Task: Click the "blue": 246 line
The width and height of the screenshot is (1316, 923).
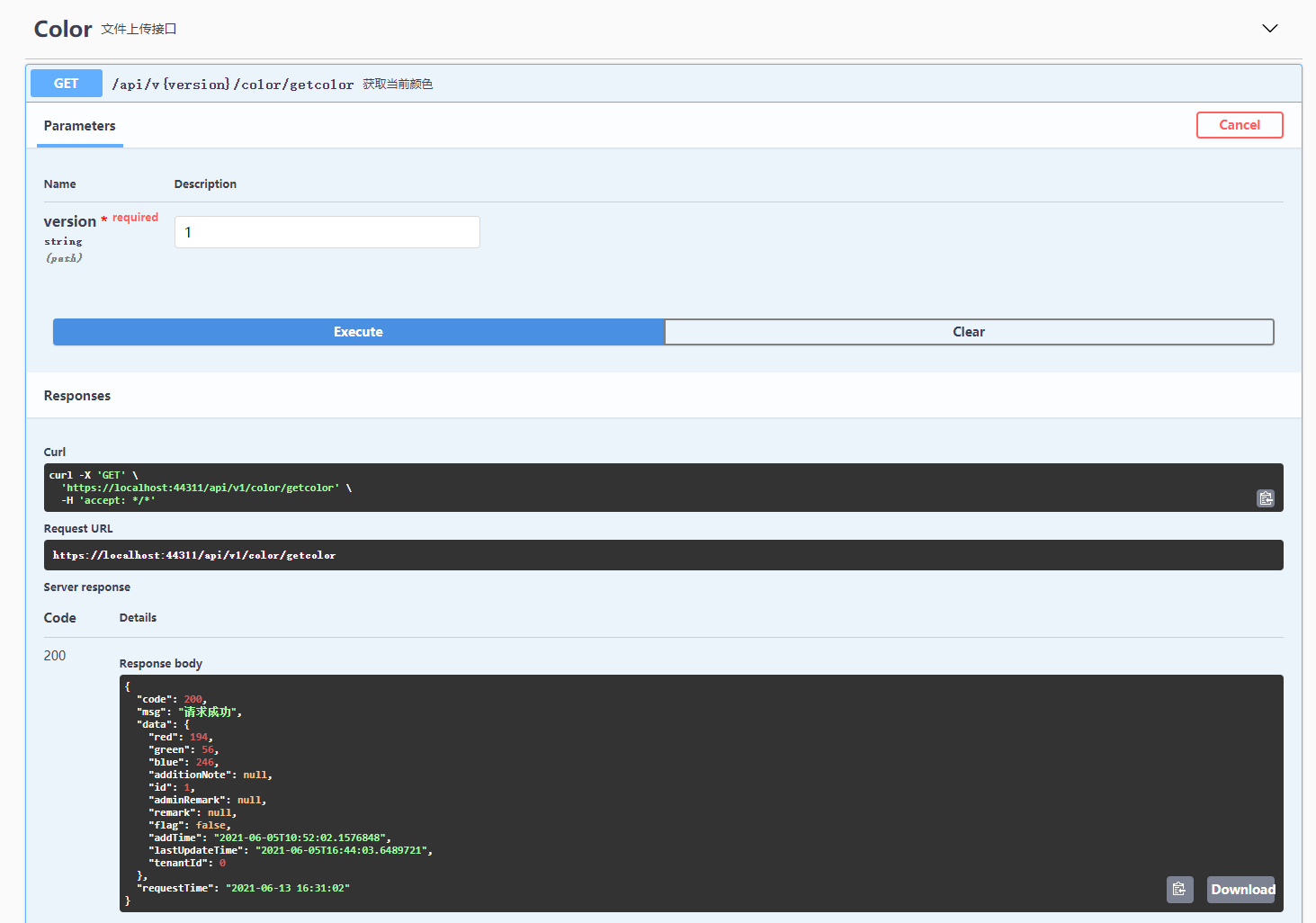Action: (184, 762)
